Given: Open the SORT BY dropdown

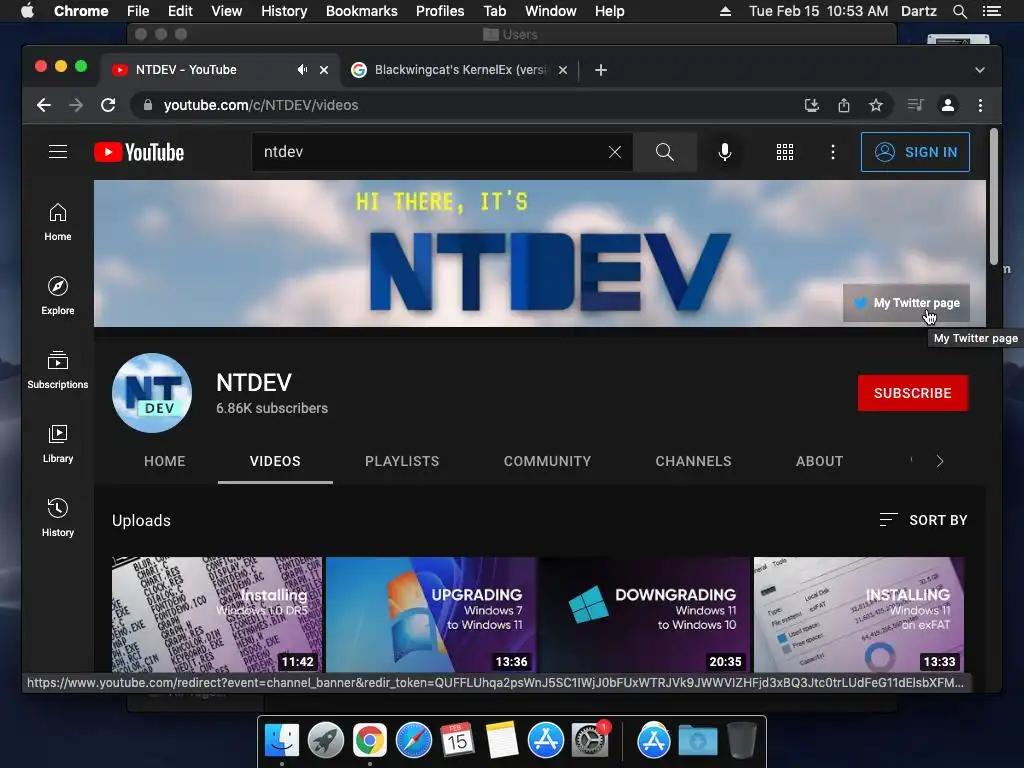Looking at the screenshot, I should click(x=923, y=520).
